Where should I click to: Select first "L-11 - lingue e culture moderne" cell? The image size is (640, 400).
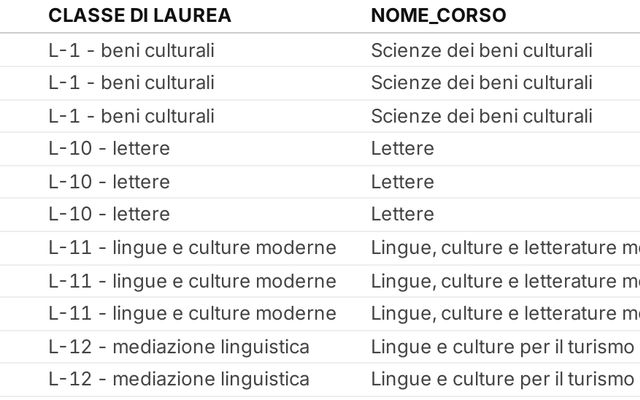[x=192, y=248]
